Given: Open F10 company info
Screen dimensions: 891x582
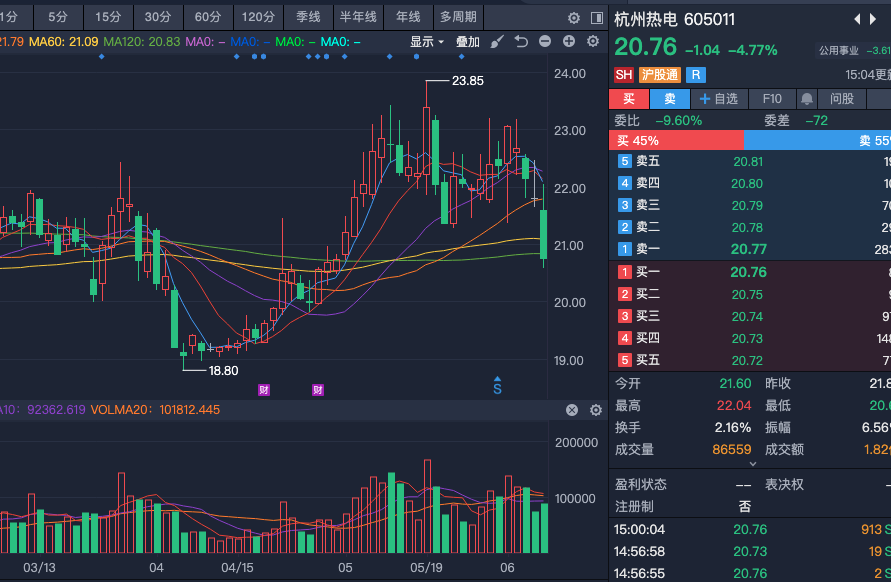Looking at the screenshot, I should click(x=772, y=99).
